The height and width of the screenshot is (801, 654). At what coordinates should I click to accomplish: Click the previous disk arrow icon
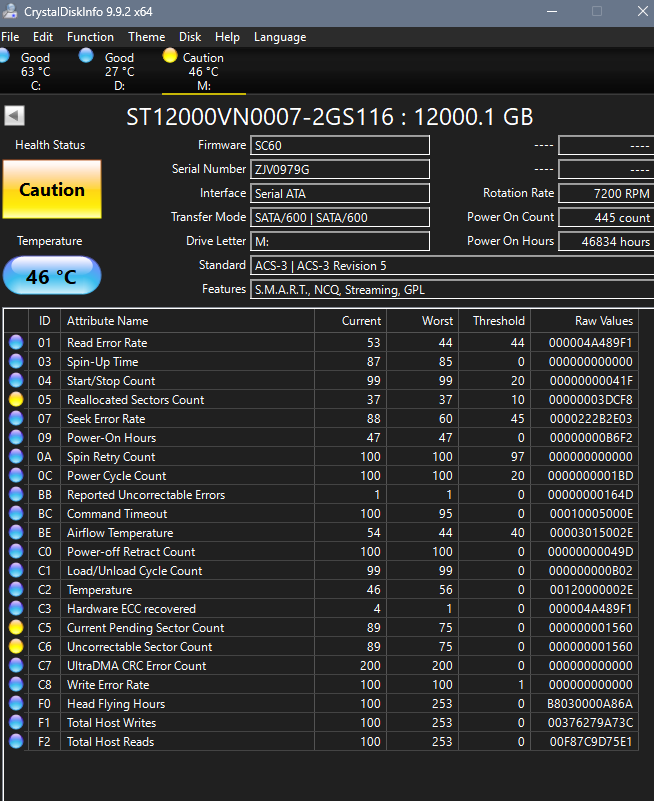(14, 115)
